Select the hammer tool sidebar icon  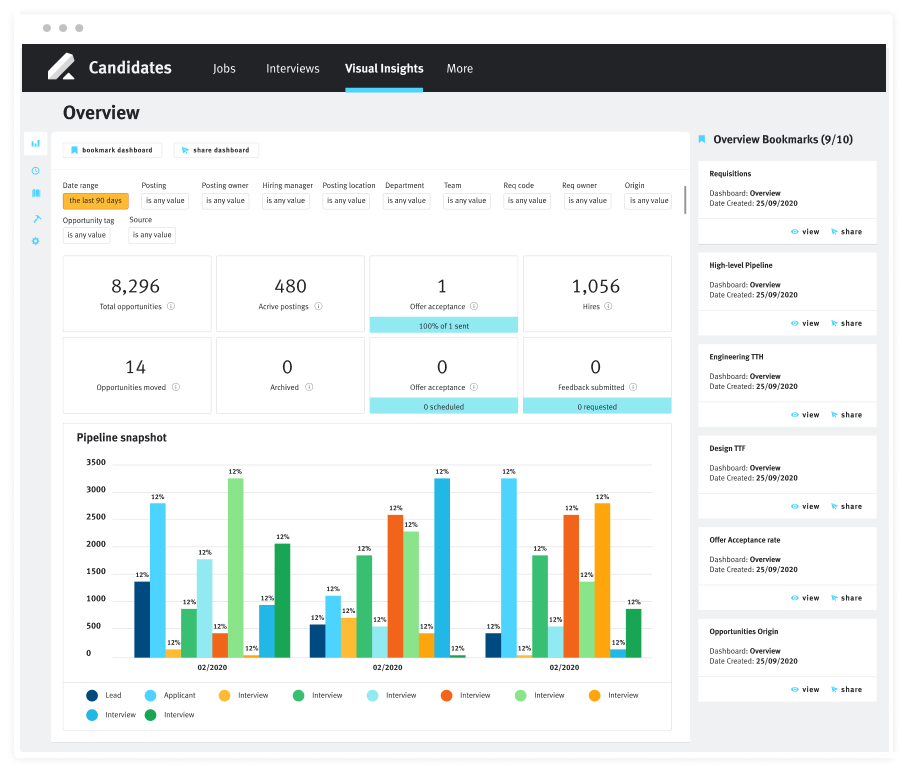[x=35, y=218]
